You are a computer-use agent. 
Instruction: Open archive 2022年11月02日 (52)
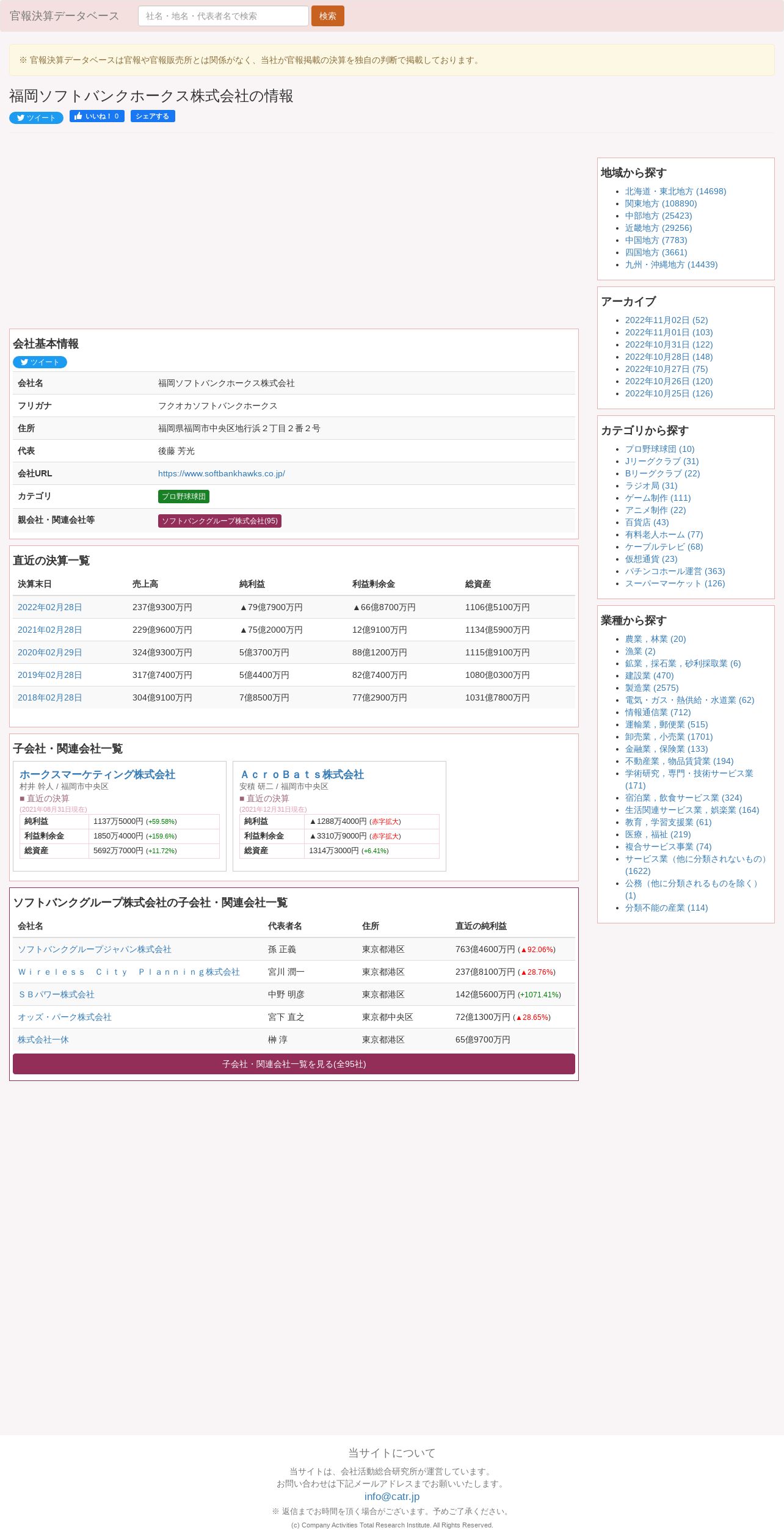666,320
